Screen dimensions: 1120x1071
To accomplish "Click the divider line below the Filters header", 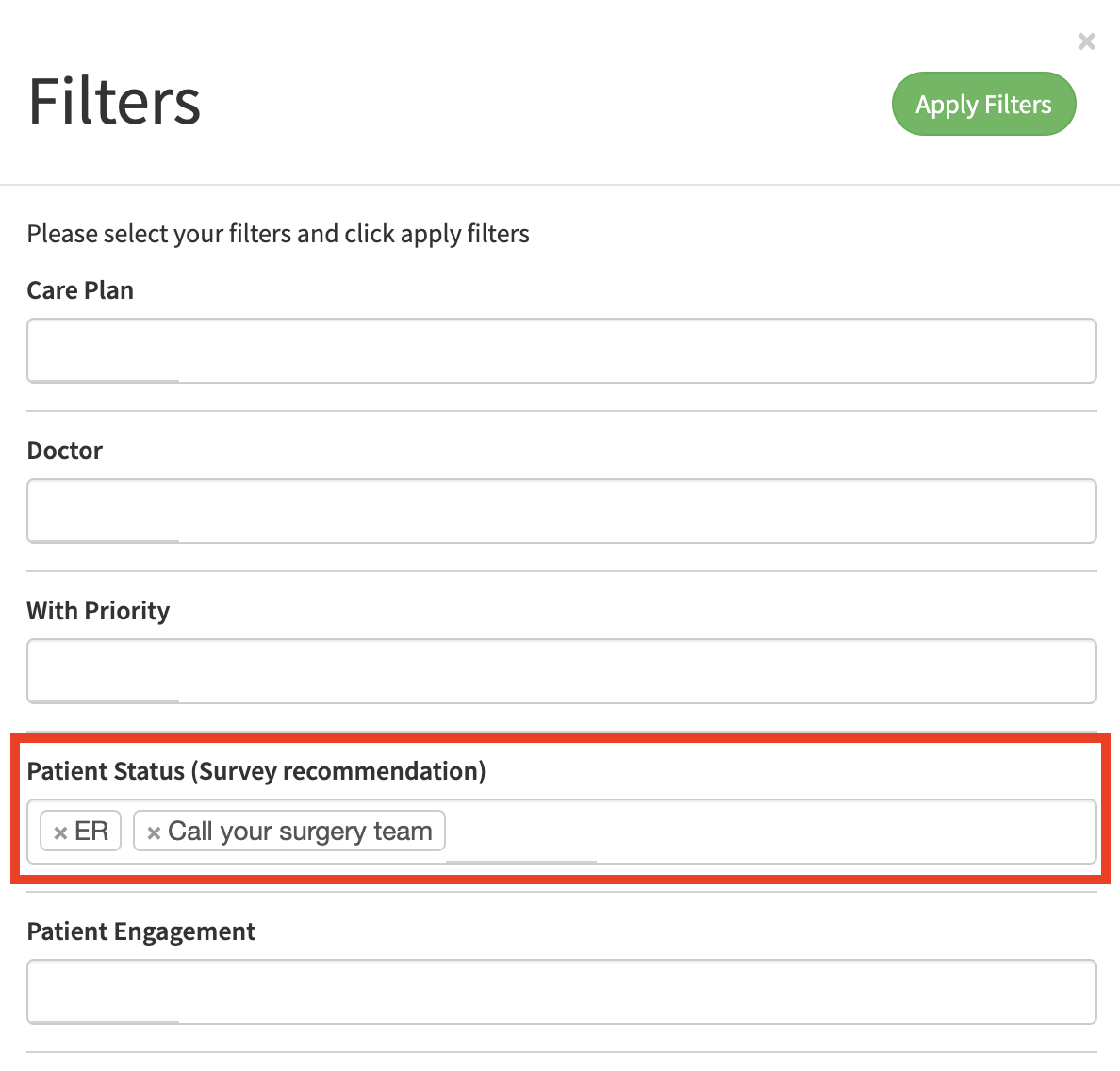I will pos(560,185).
